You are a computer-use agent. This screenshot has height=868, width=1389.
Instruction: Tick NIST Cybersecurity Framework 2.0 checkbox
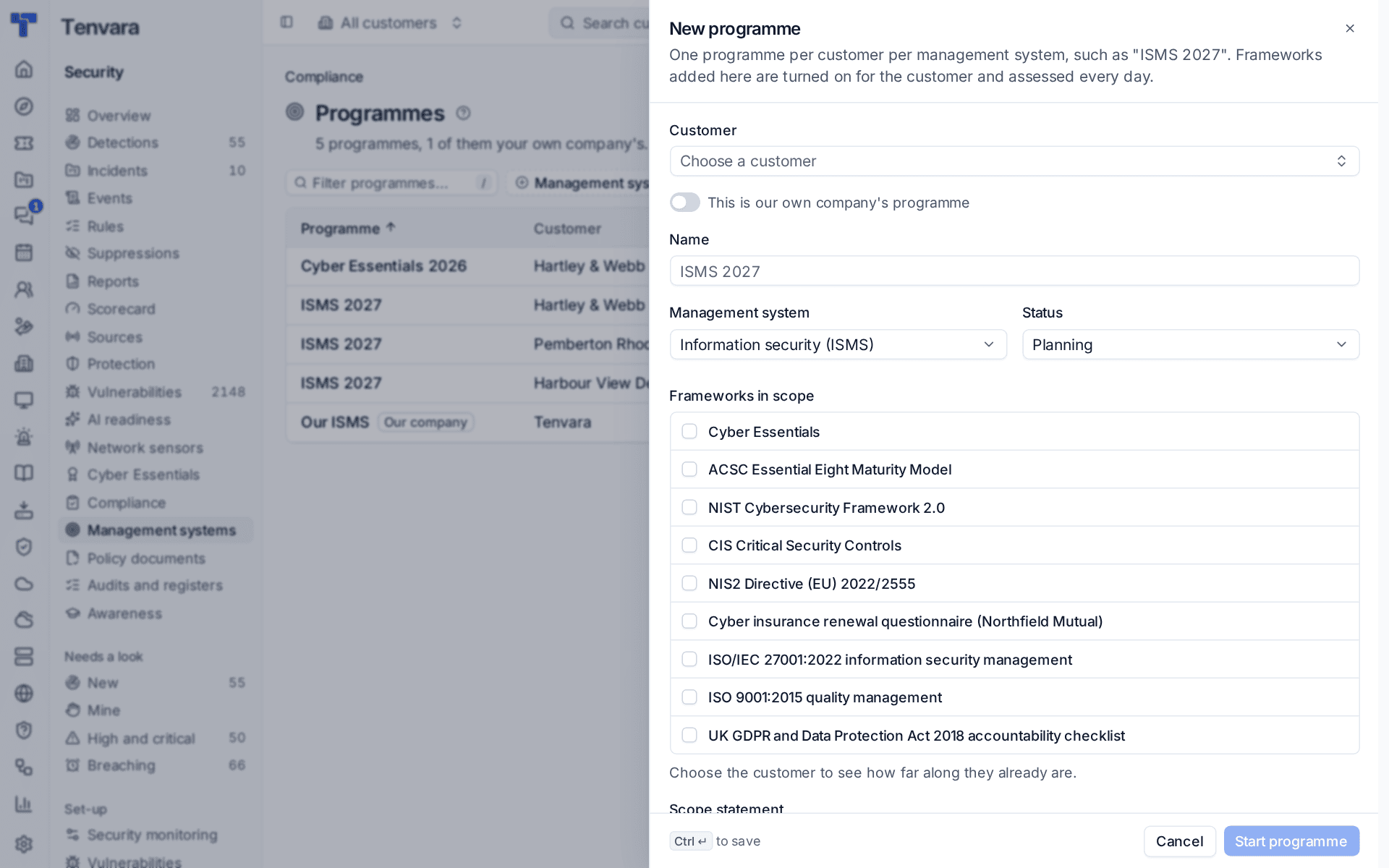click(x=689, y=508)
